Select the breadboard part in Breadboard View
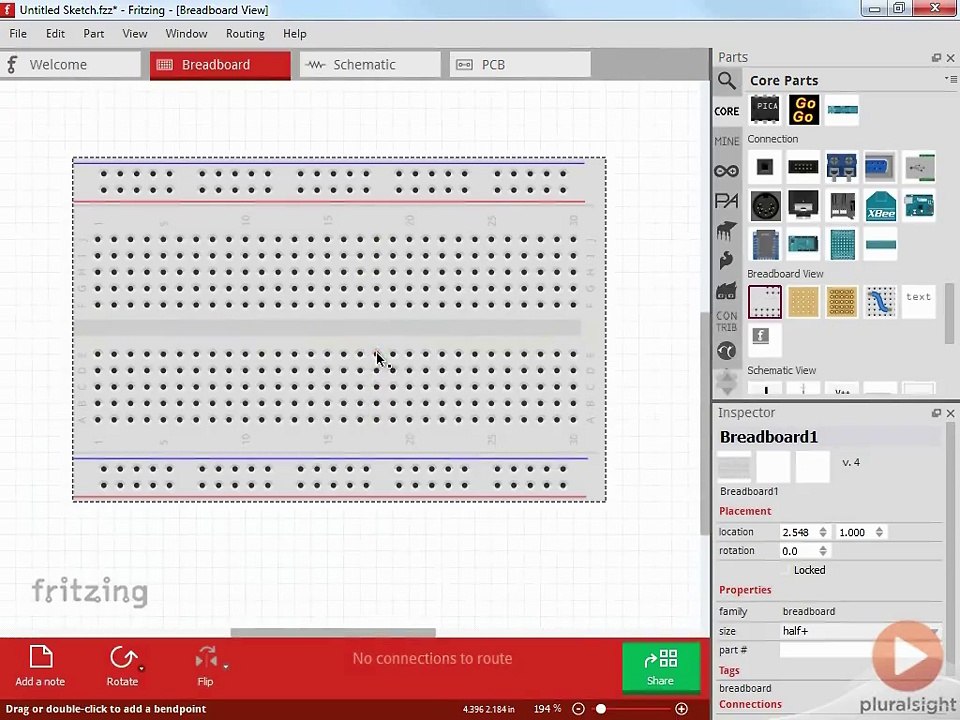The height and width of the screenshot is (720, 960). (765, 301)
